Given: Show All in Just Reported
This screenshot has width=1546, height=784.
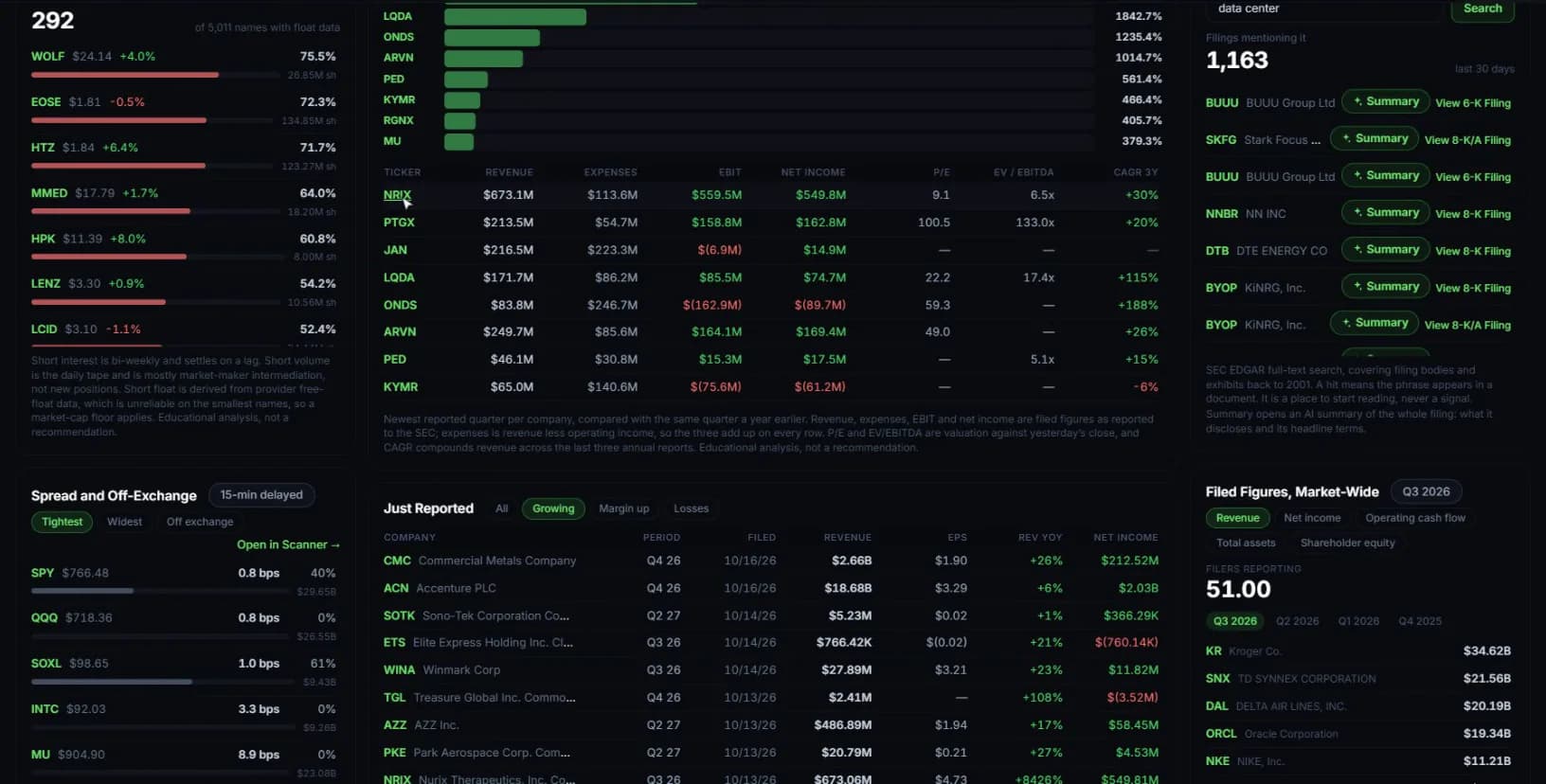Looking at the screenshot, I should click(502, 508).
